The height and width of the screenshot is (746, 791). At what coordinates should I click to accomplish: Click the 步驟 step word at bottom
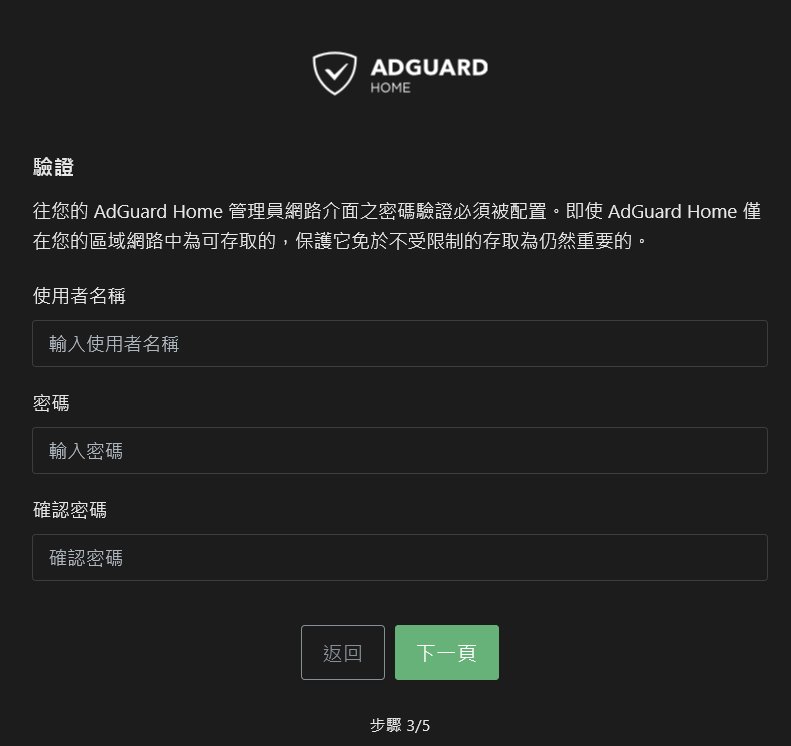pos(386,725)
